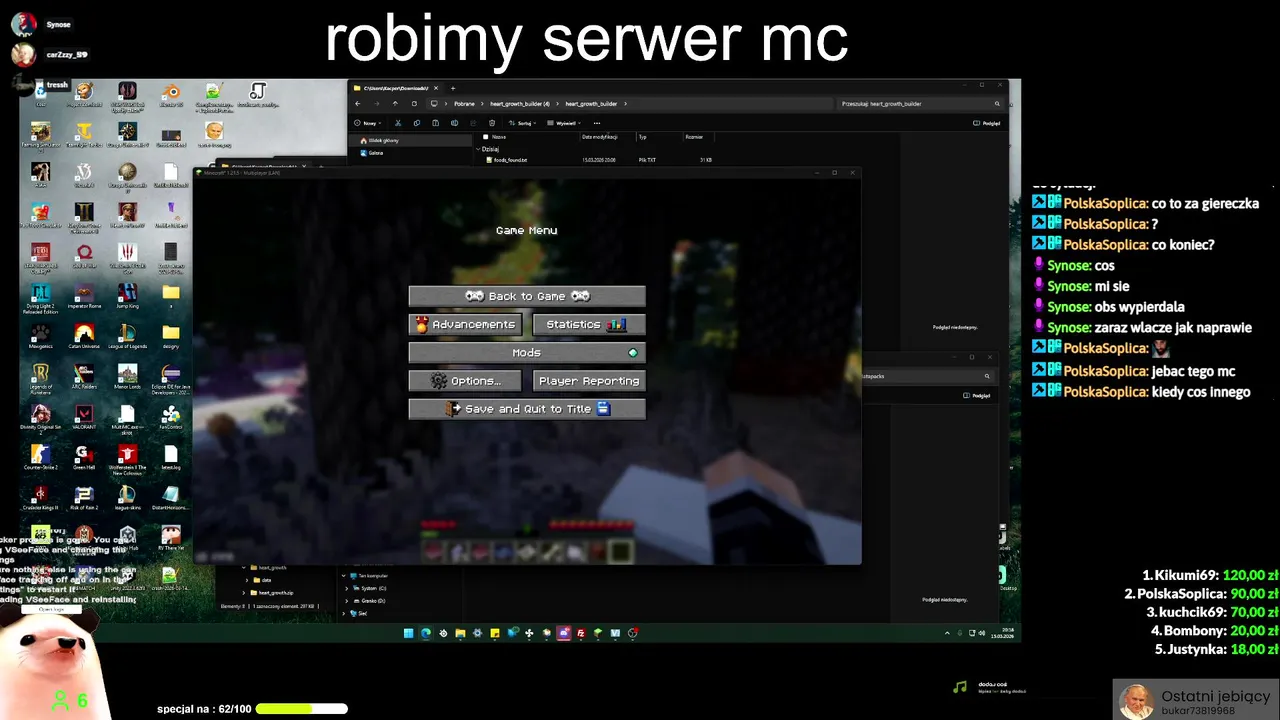Image resolution: width=1280 pixels, height=720 pixels.
Task: Click the specjal na 62/100 progress bar
Action: tap(302, 709)
